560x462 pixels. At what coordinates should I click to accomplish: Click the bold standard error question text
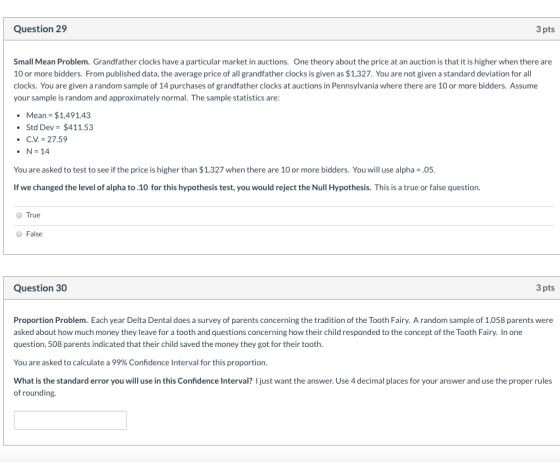click(133, 381)
